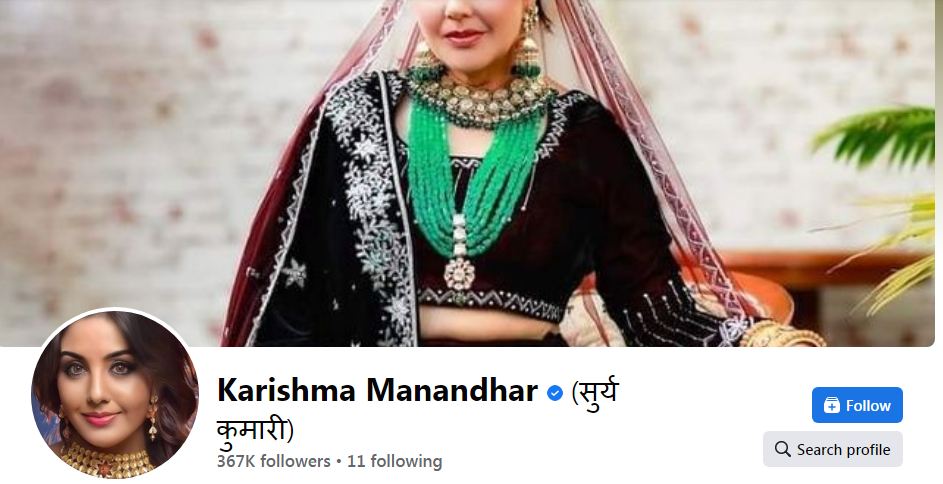Screen dimensions: 943x484
Task: Click the blue verified badge checkmark
Action: click(554, 393)
